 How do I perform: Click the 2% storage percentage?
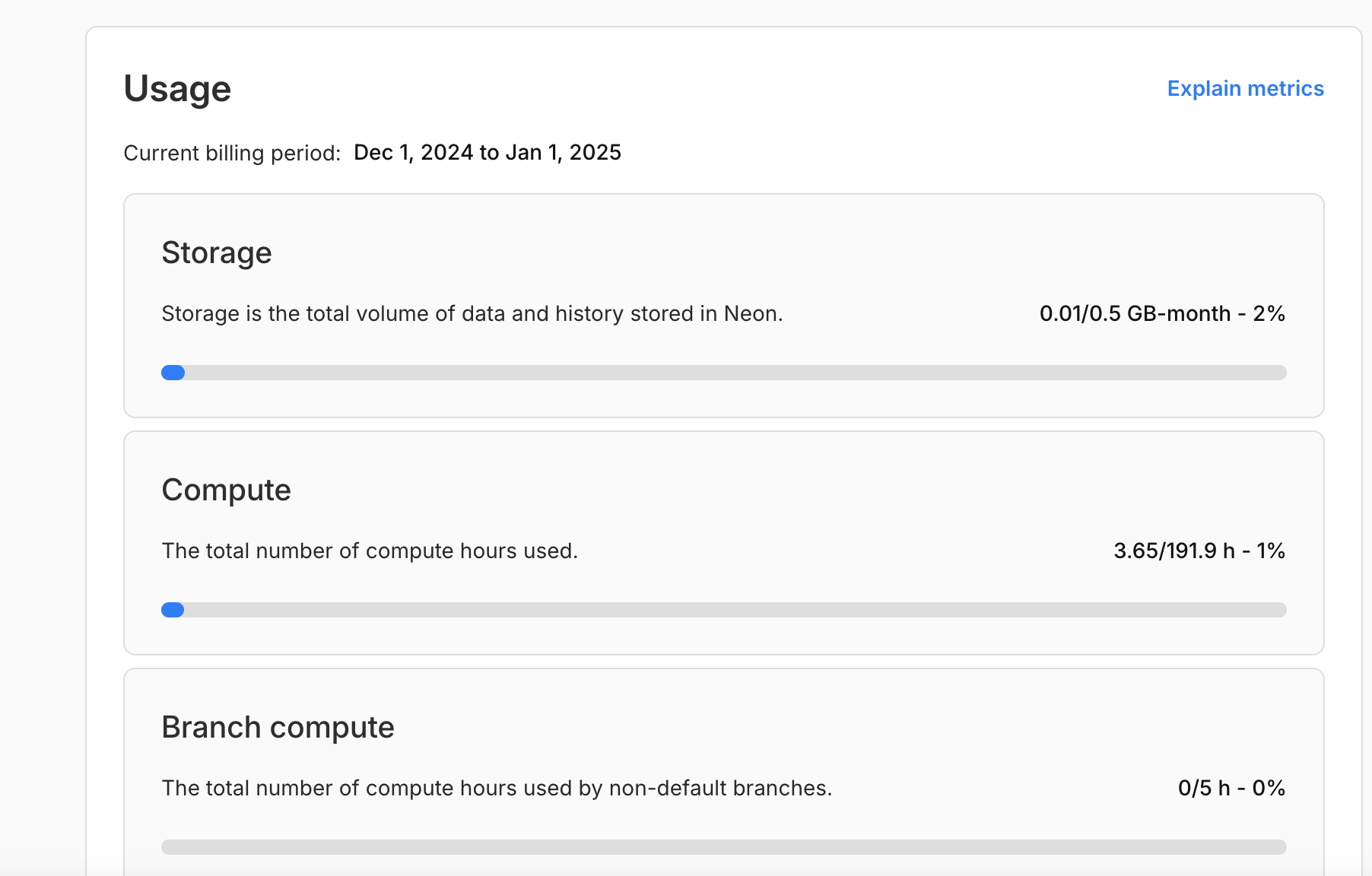[1269, 313]
